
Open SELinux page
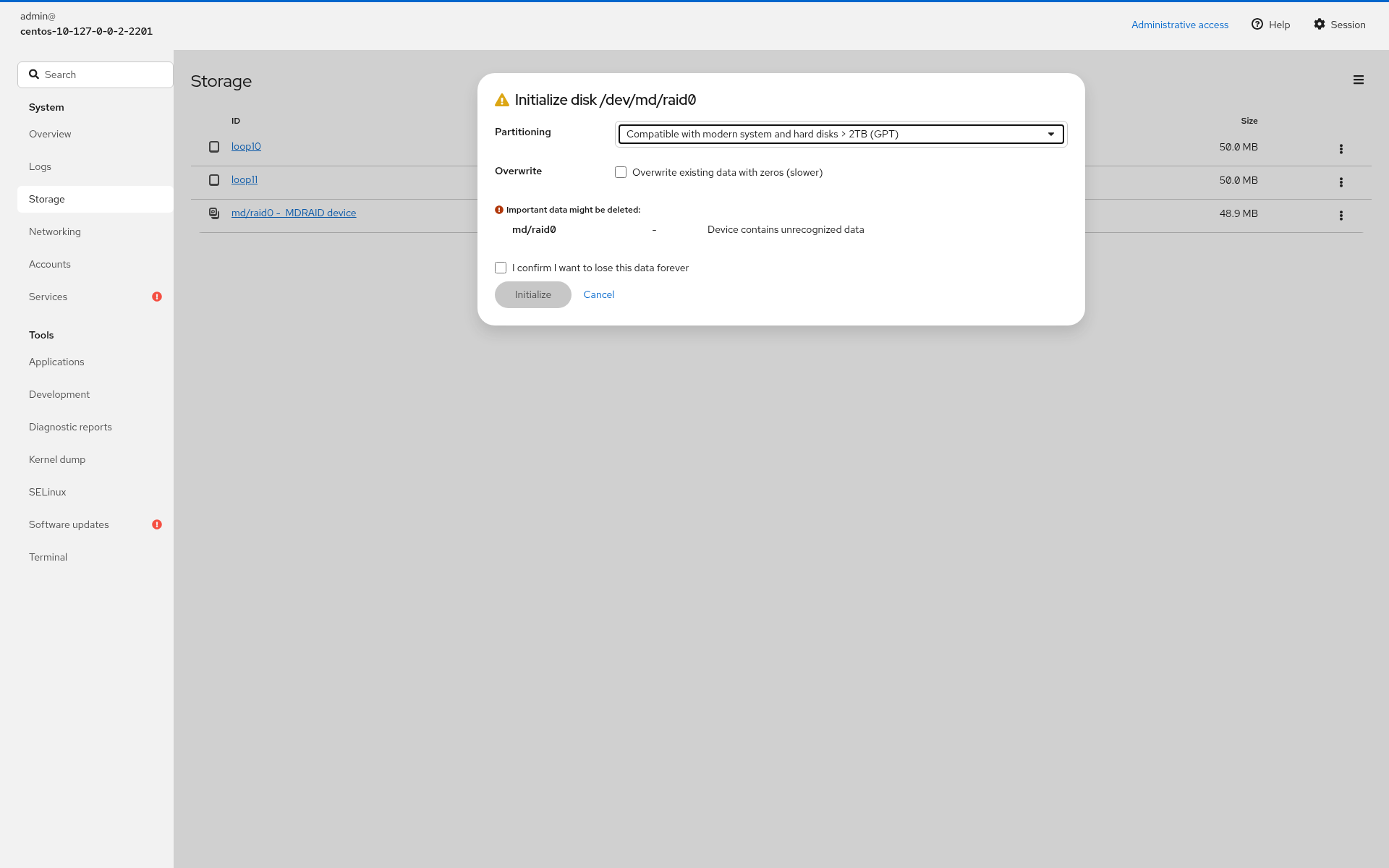pos(95,492)
